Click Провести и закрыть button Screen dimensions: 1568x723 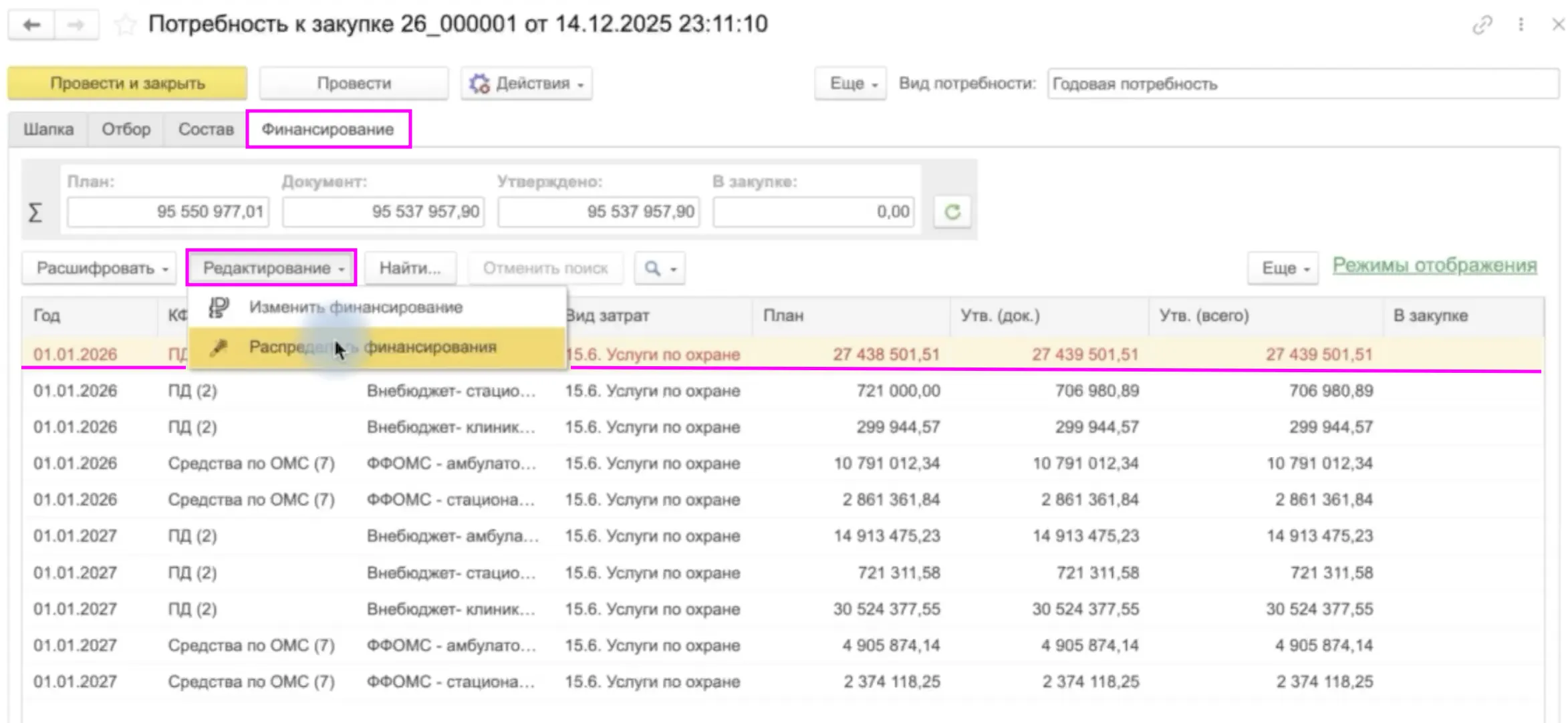tap(128, 84)
